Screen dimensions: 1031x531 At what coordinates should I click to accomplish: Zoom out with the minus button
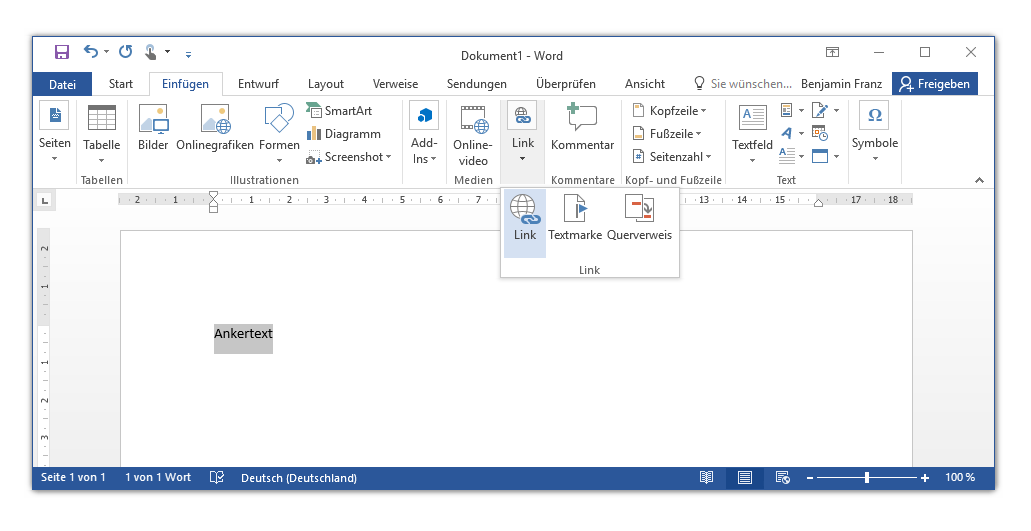pos(810,478)
